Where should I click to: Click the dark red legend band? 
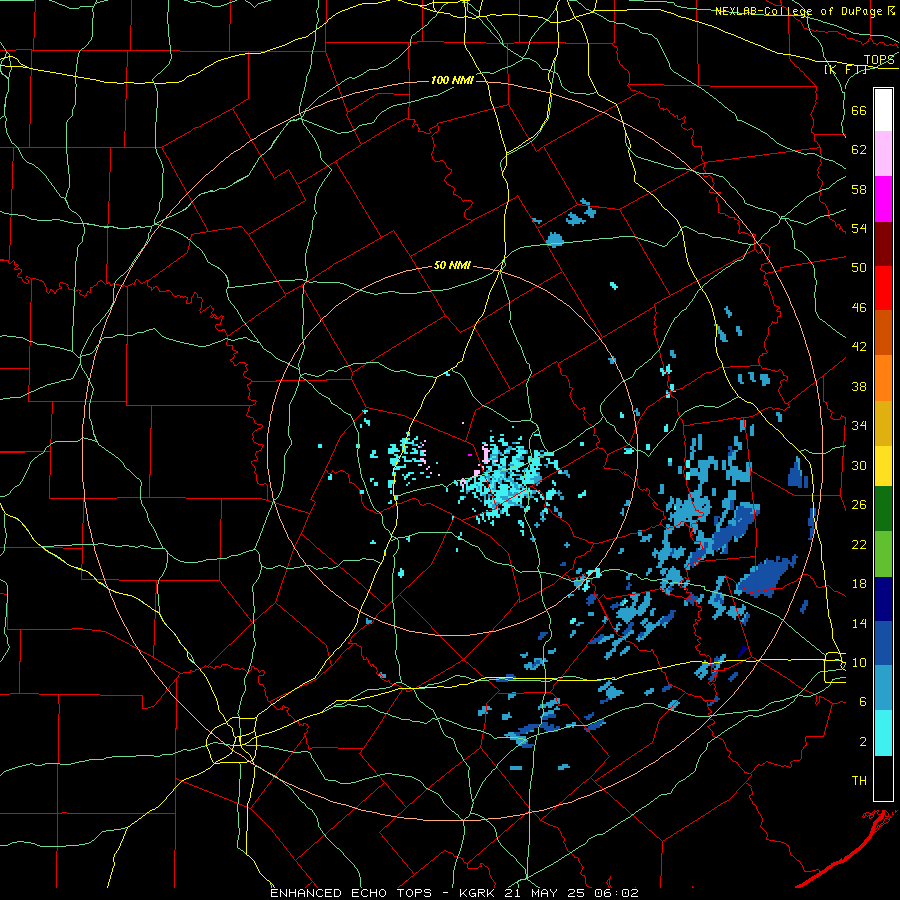pyautogui.click(x=883, y=244)
